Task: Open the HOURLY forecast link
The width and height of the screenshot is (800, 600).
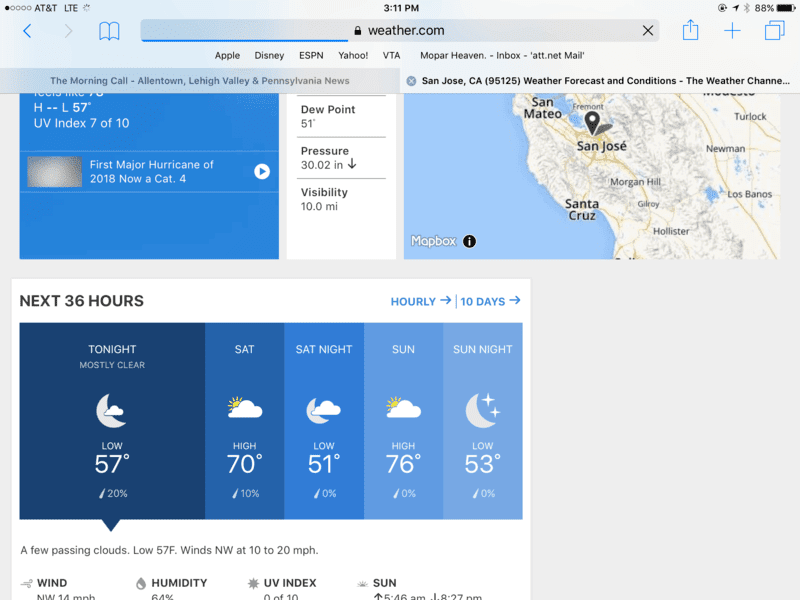Action: [420, 301]
